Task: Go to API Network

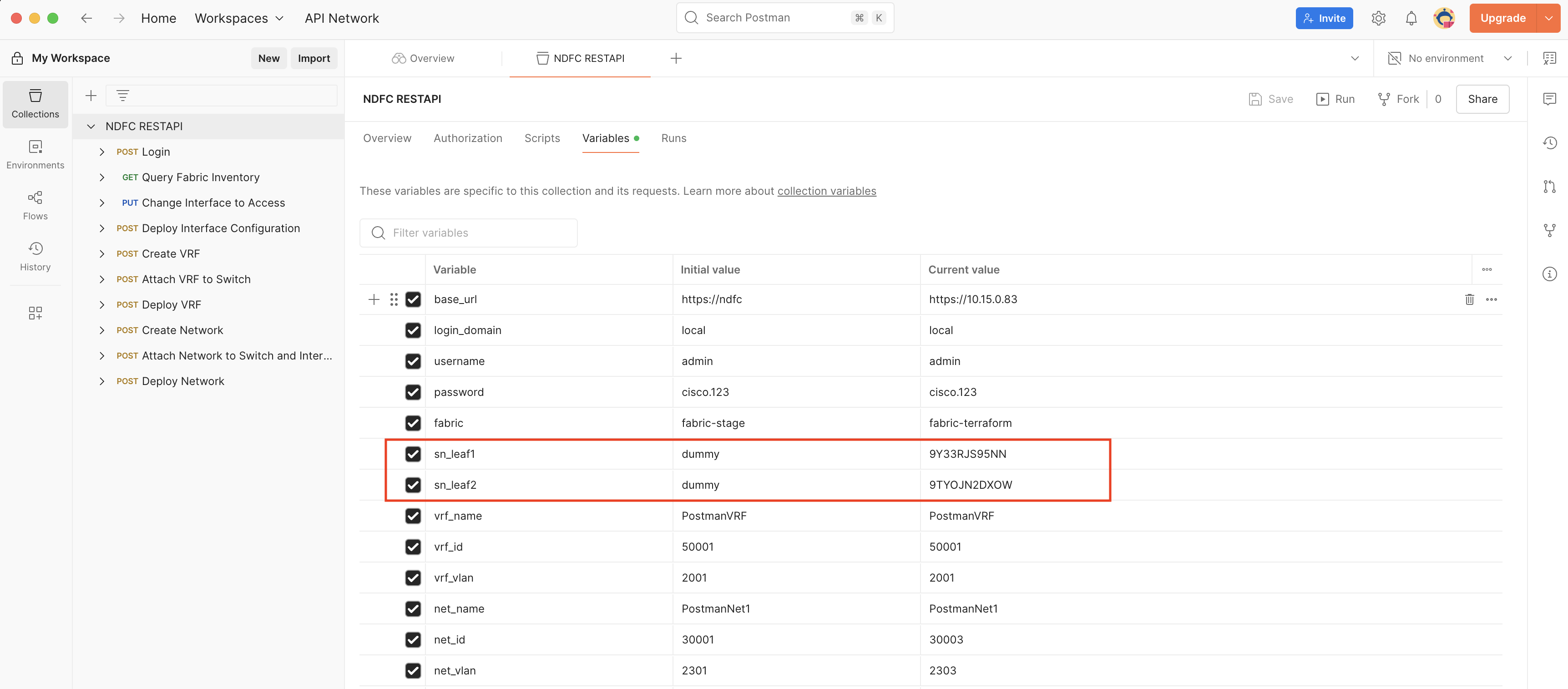Action: point(341,18)
